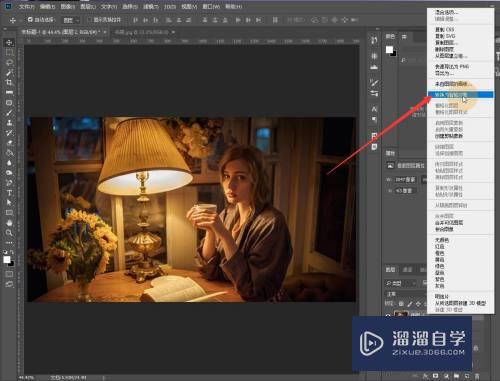Change screen mode at the toolbox bottom

[9, 284]
